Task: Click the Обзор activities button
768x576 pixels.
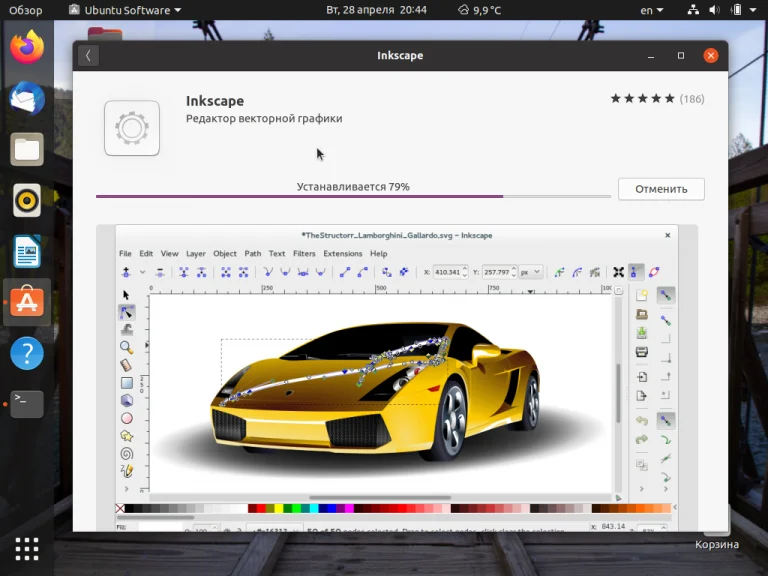Action: 26,10
